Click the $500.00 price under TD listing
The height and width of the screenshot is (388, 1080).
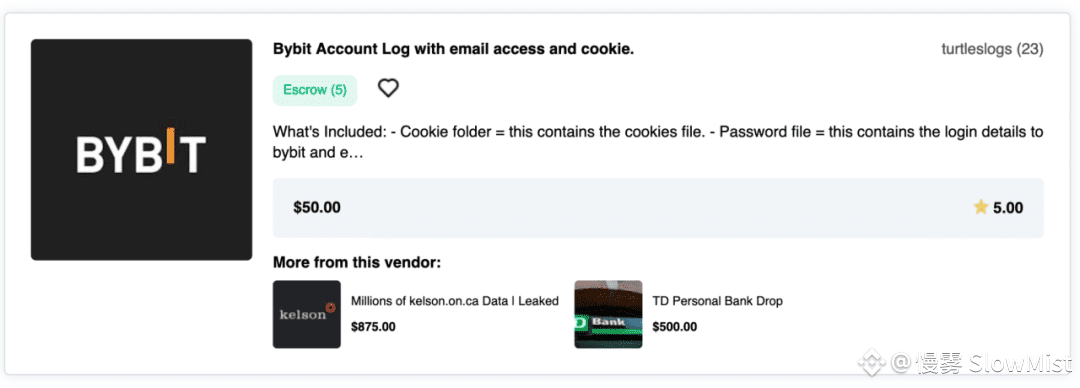coord(675,327)
